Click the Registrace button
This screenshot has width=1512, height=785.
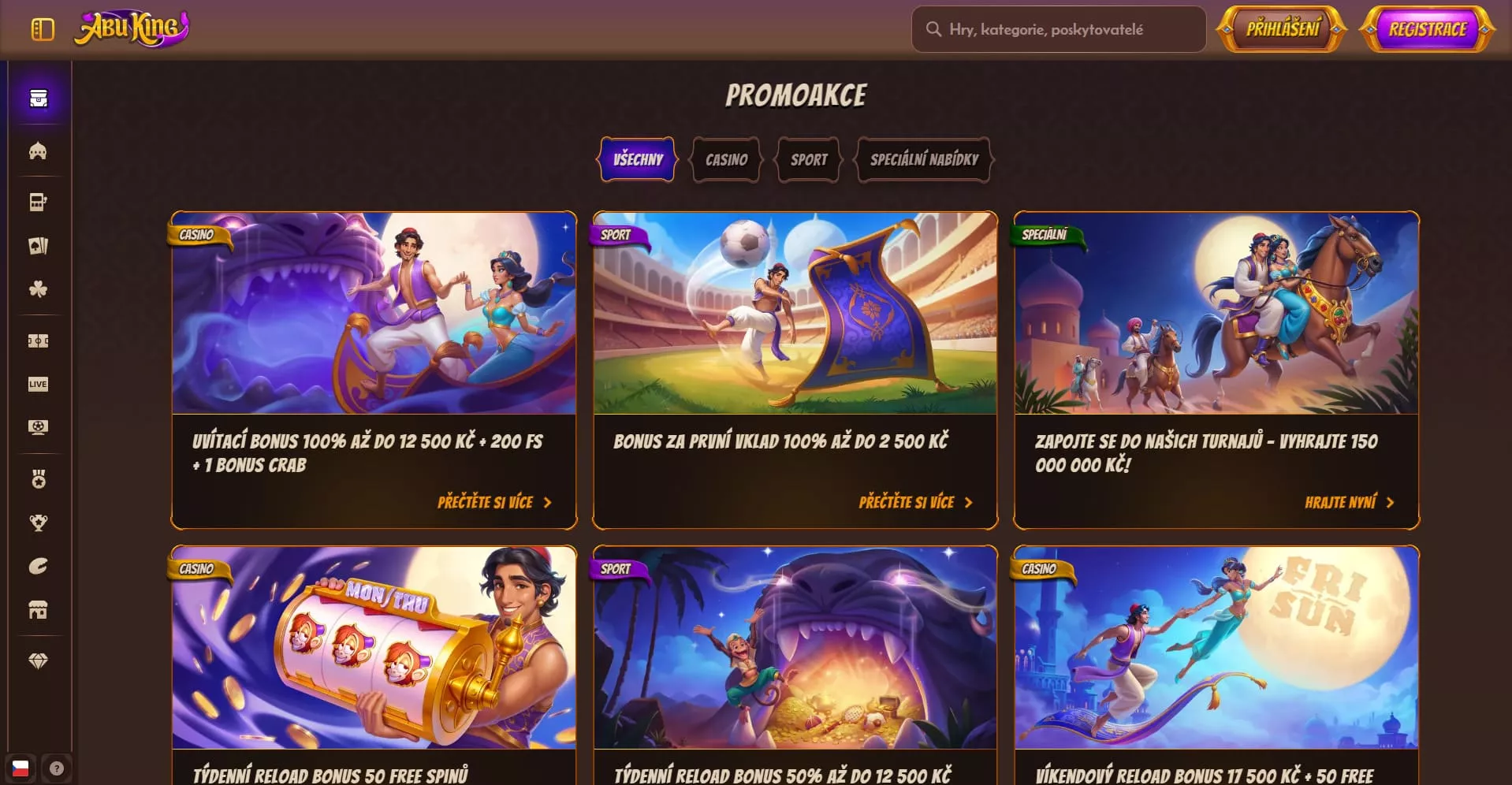(1428, 29)
